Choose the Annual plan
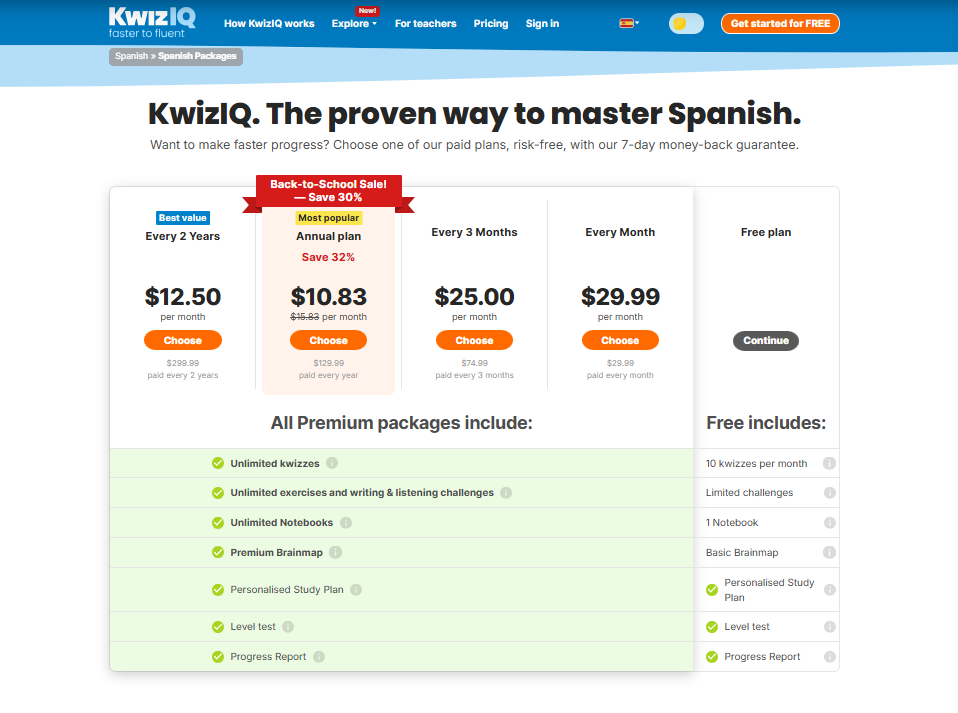Image resolution: width=958 pixels, height=713 pixels. click(329, 340)
